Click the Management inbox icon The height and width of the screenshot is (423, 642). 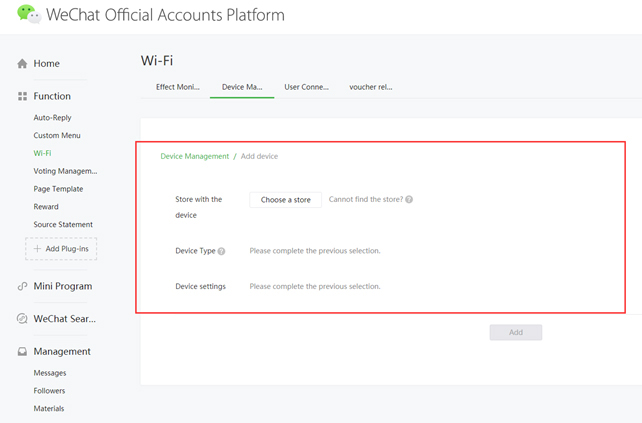click(22, 351)
